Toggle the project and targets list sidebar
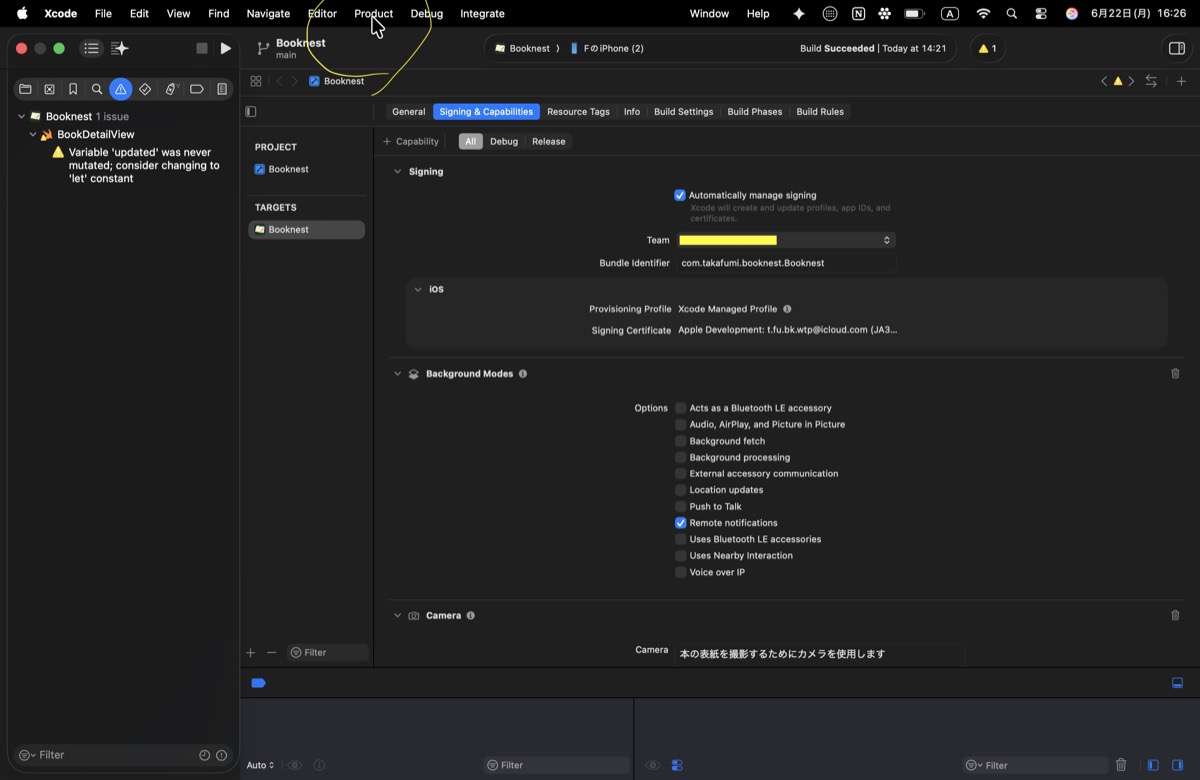Image resolution: width=1200 pixels, height=780 pixels. pyautogui.click(x=251, y=112)
